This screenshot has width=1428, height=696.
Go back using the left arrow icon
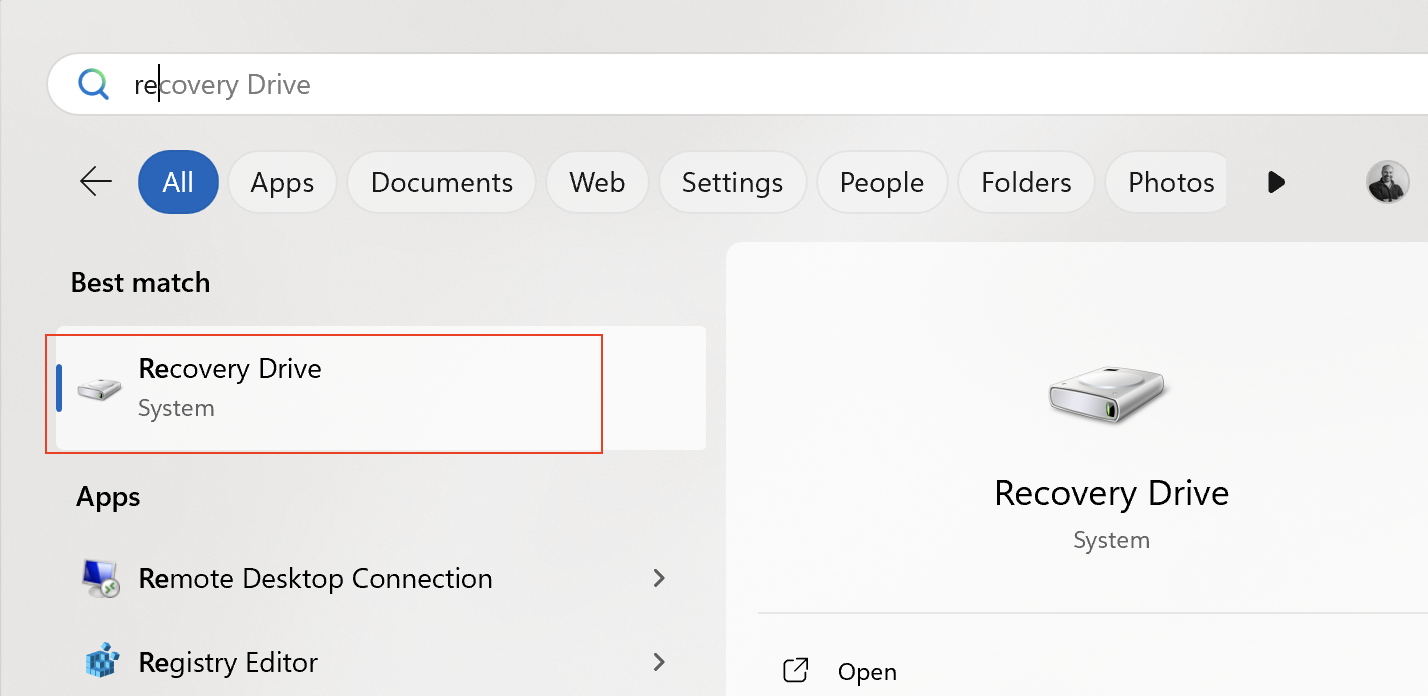tap(96, 182)
